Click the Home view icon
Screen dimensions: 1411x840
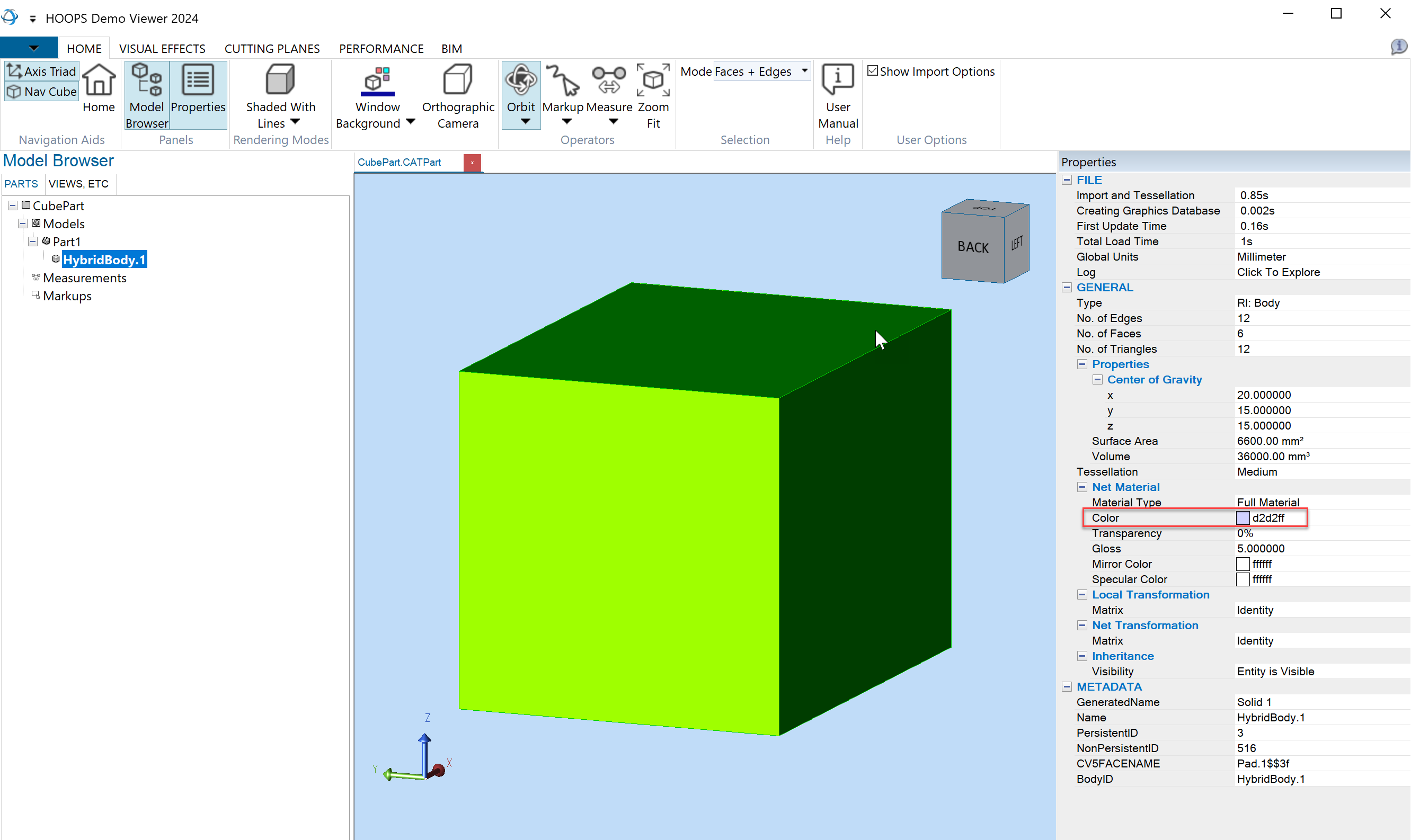tap(99, 81)
